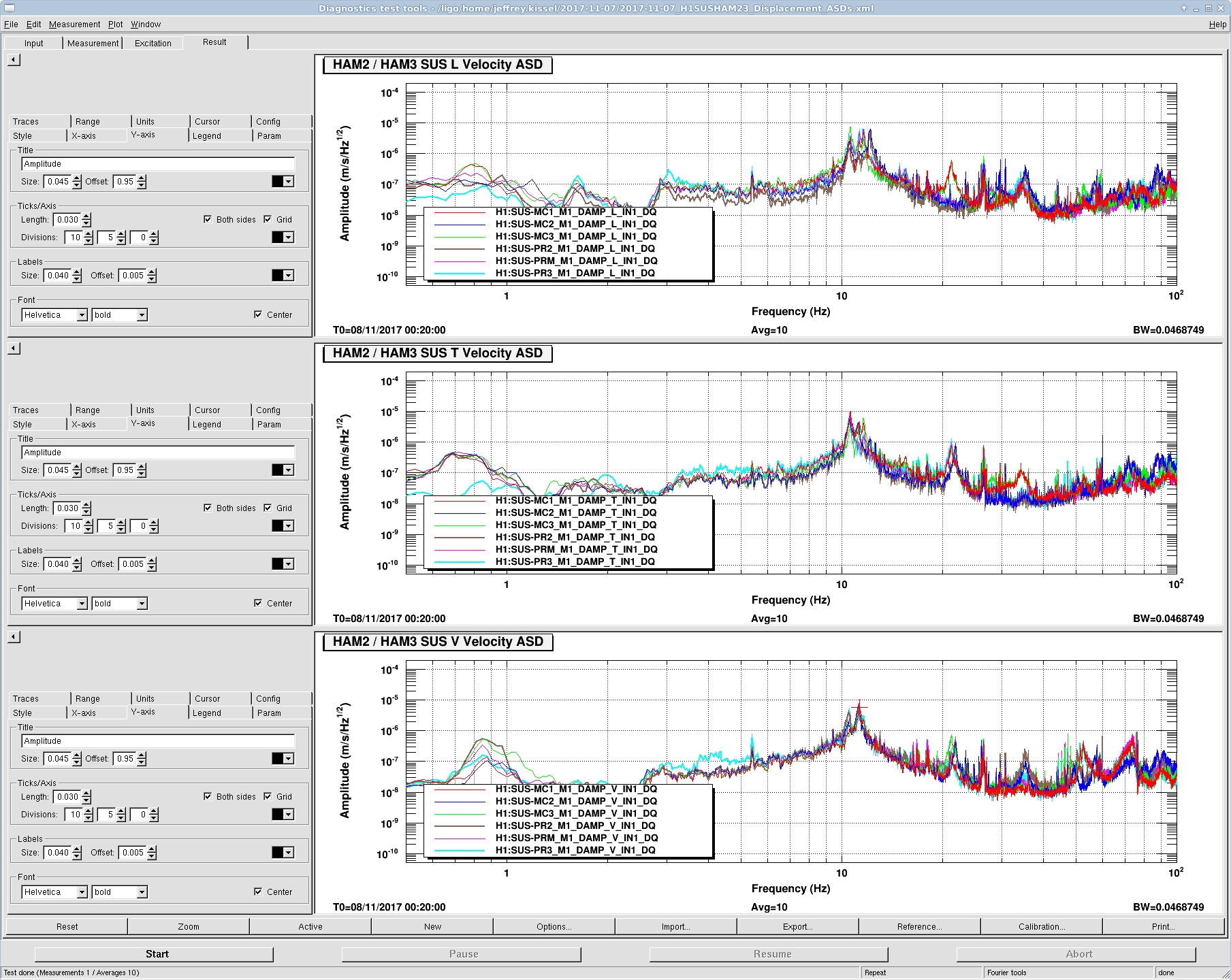Click H1:SUS-PR3_M1_DAMP_L_IN1_DQ legend entry
The height and width of the screenshot is (980, 1231).
coord(575,273)
